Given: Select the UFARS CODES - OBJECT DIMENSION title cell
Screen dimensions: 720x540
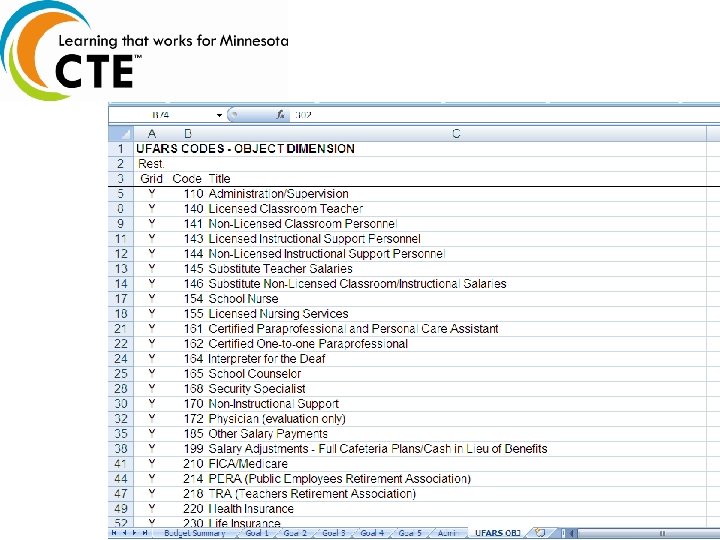Looking at the screenshot, I should (245, 149).
